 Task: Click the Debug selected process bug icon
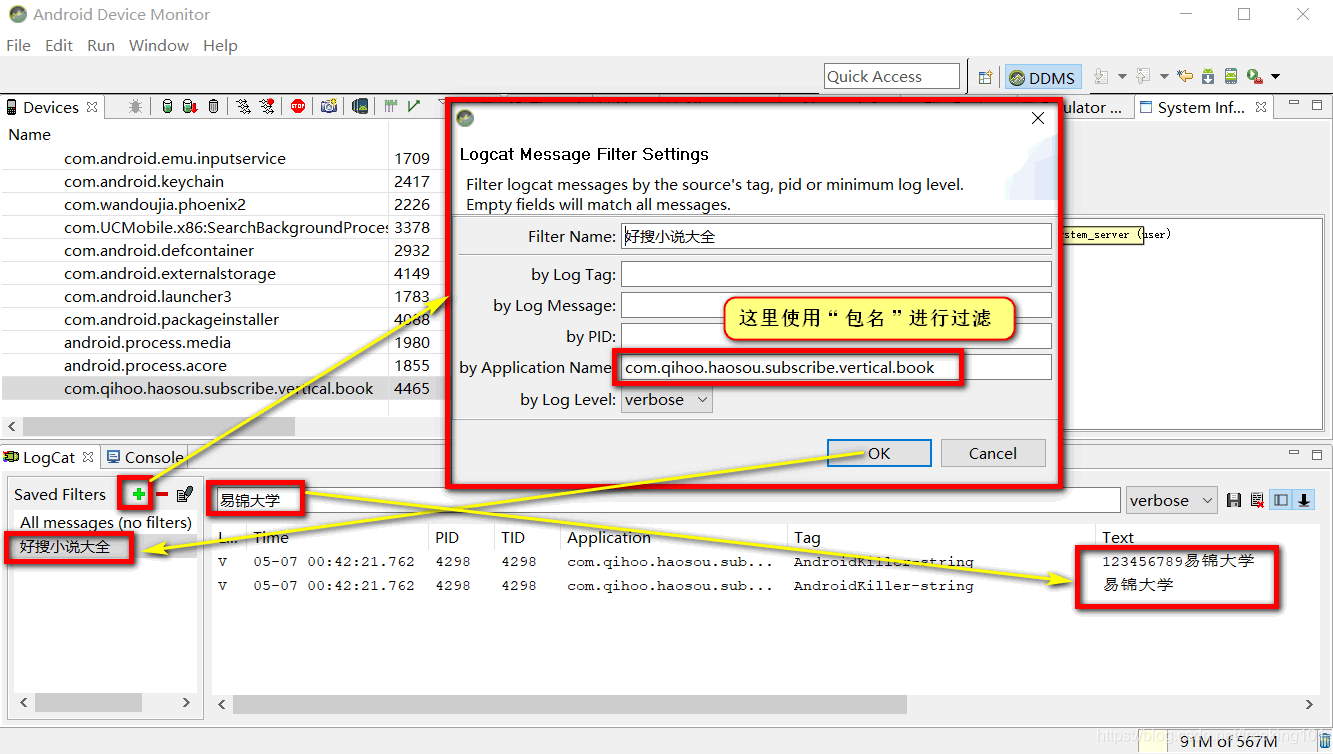[x=136, y=106]
